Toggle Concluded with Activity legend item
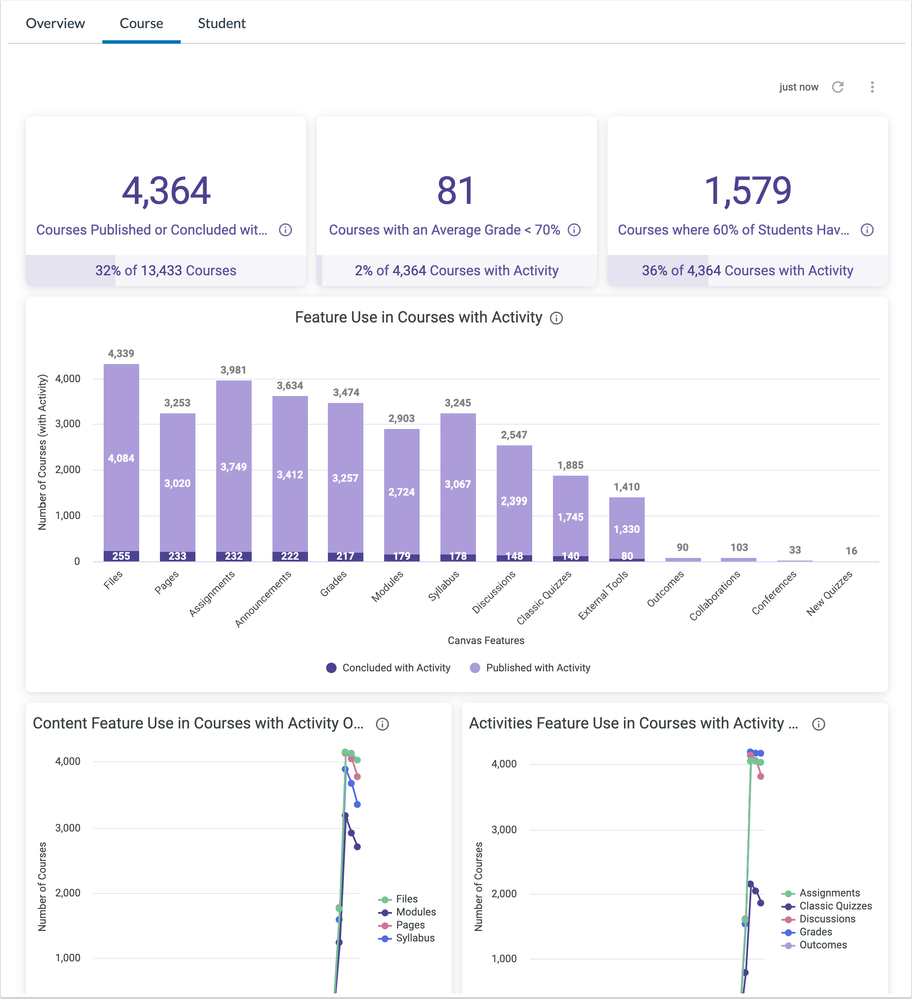The width and height of the screenshot is (912, 999). coord(388,668)
